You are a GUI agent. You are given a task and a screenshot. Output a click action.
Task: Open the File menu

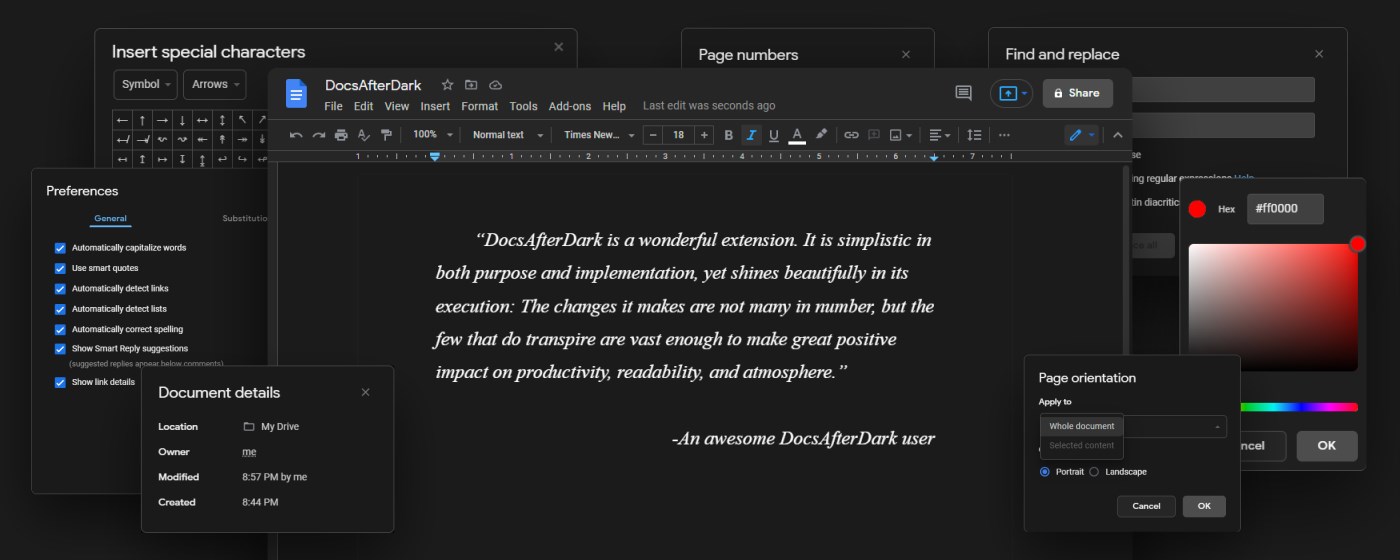point(333,106)
